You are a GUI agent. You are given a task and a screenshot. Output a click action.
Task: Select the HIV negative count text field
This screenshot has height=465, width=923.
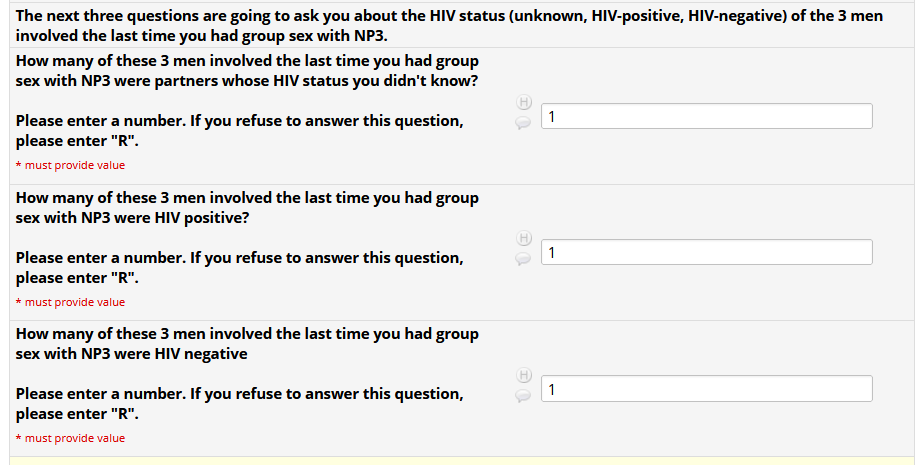(706, 388)
